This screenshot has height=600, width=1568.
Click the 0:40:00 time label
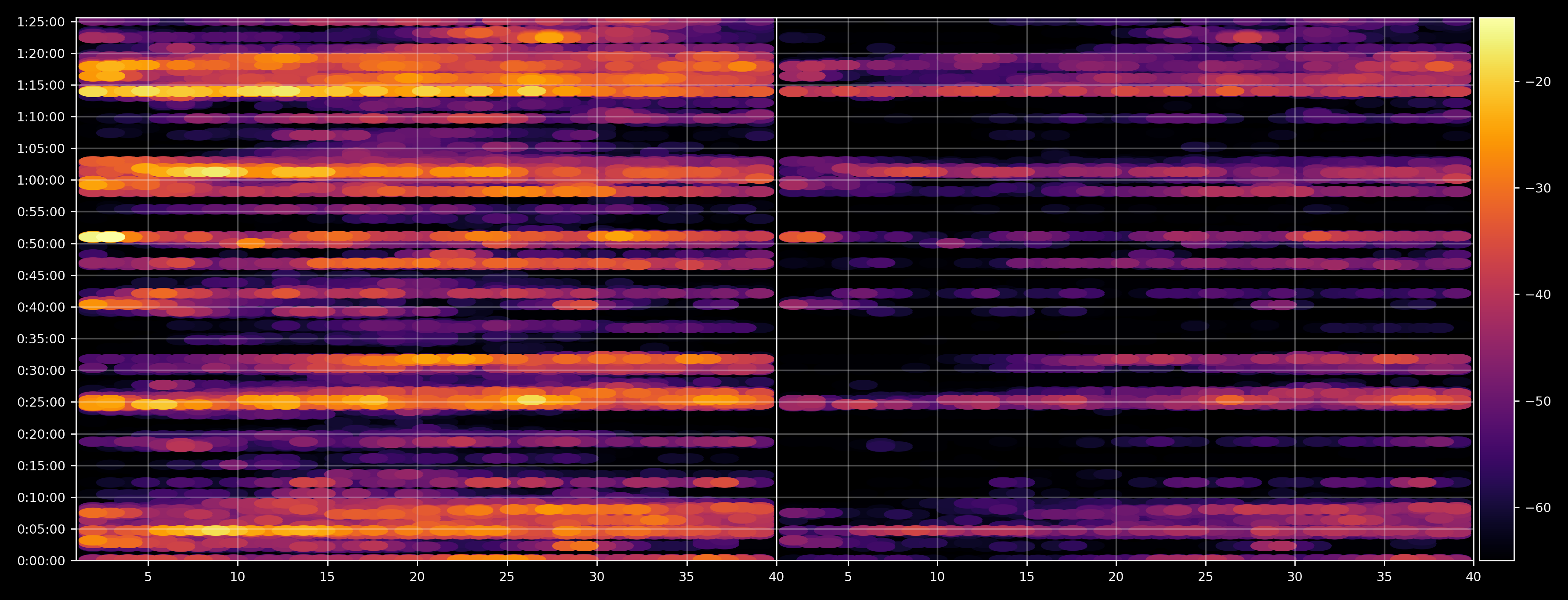(x=41, y=308)
